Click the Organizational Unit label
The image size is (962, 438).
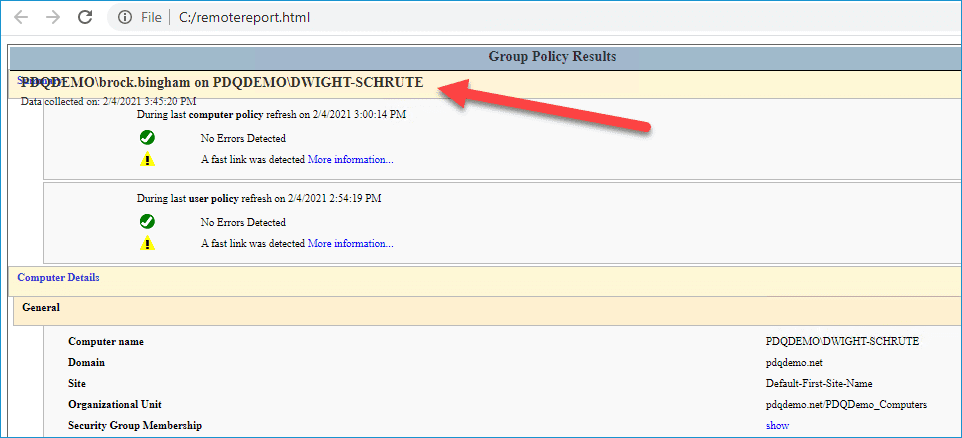click(115, 404)
